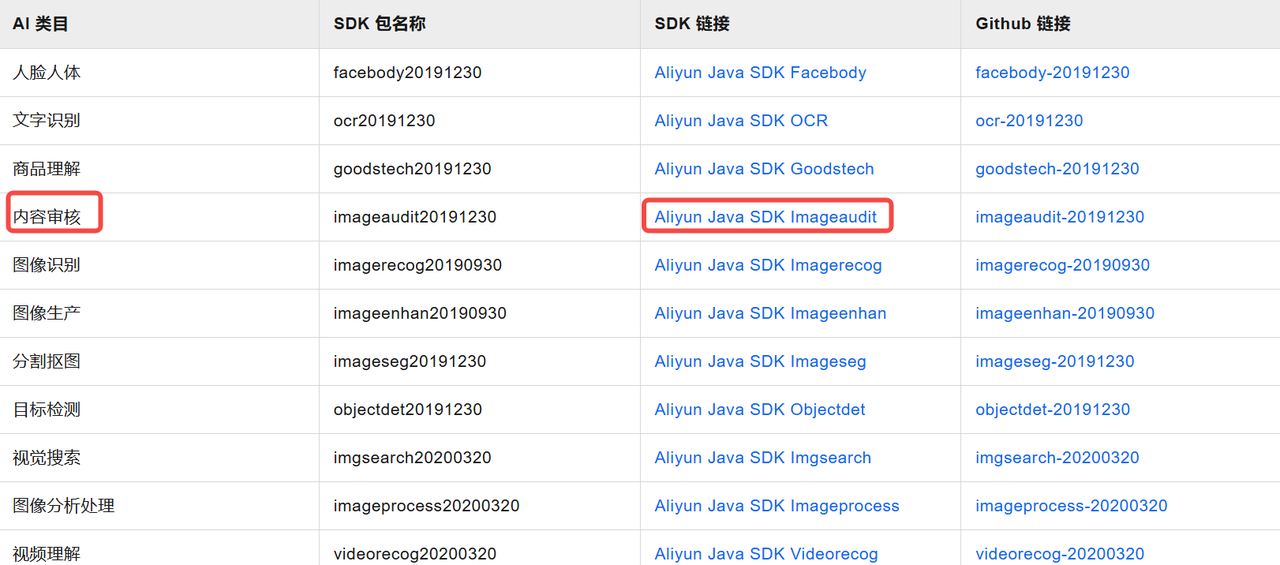Select package name imageseg20191230
Viewport: 1280px width, 565px height.
coord(410,361)
